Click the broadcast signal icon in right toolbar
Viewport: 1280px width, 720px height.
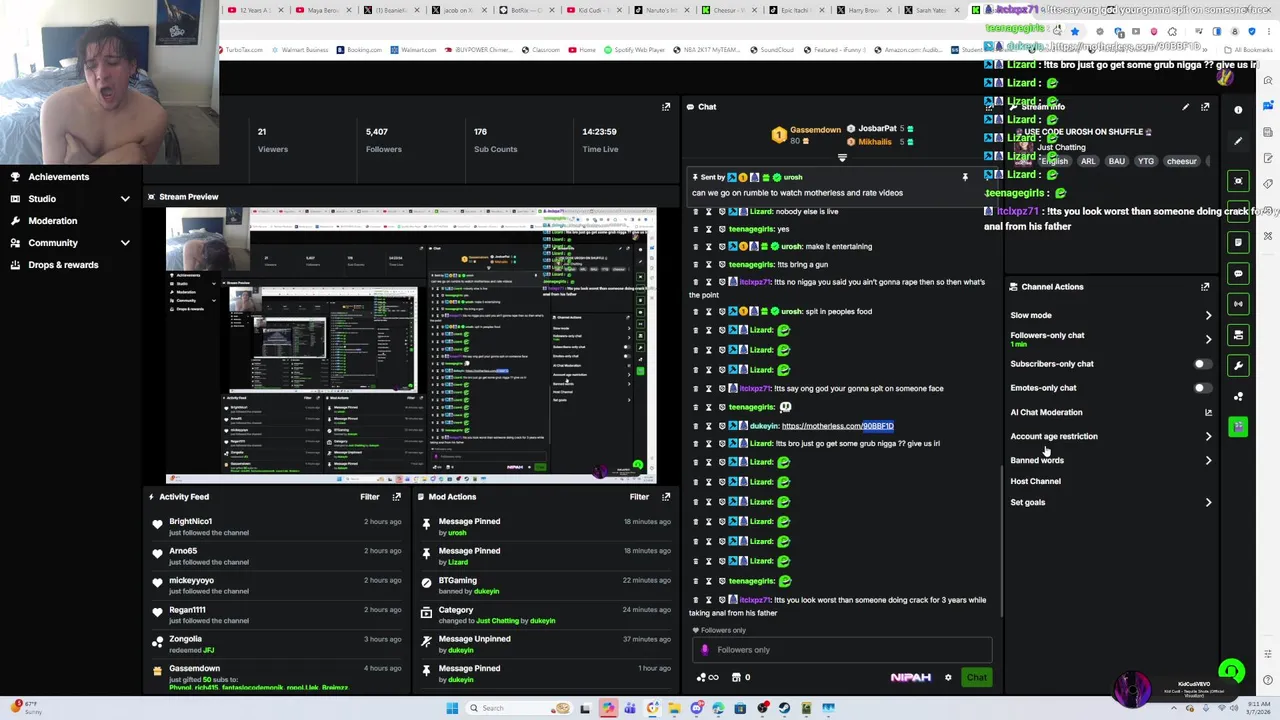click(x=1238, y=304)
